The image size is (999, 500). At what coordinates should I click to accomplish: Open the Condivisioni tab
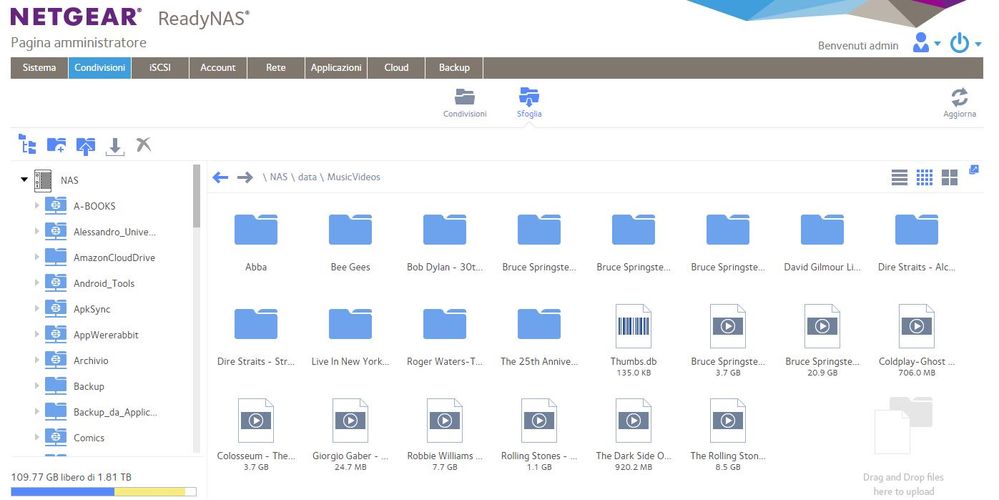(x=99, y=68)
